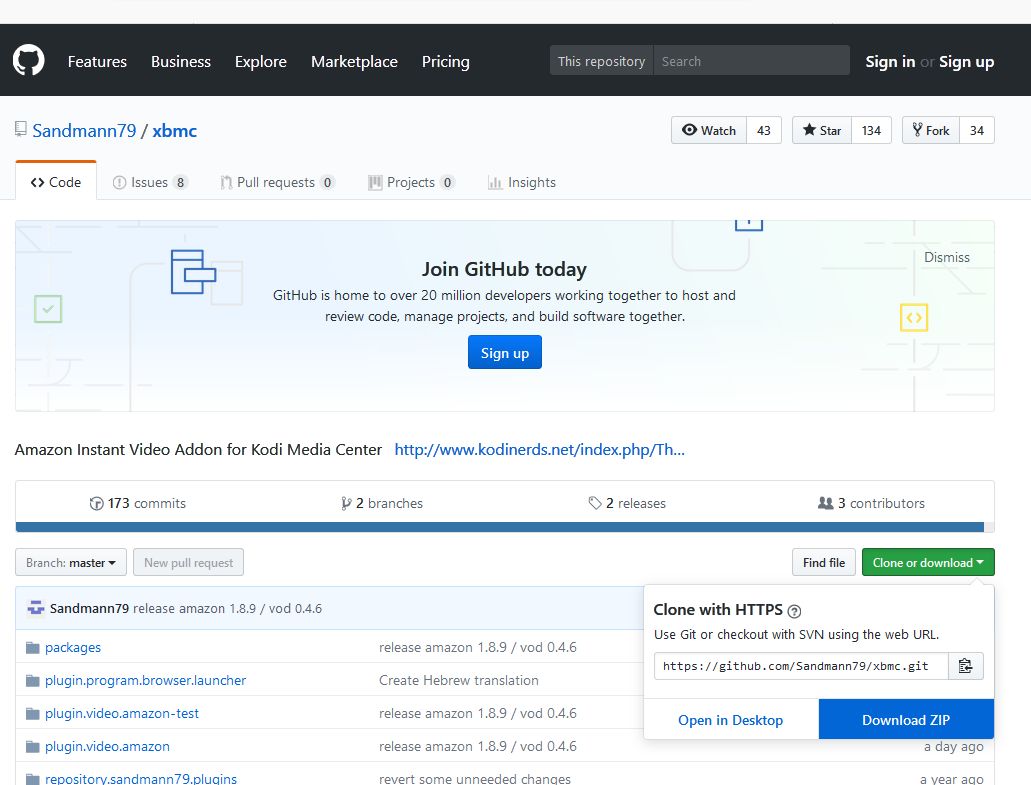Click folder icon for repository.sandmann79.plugins

click(33, 779)
